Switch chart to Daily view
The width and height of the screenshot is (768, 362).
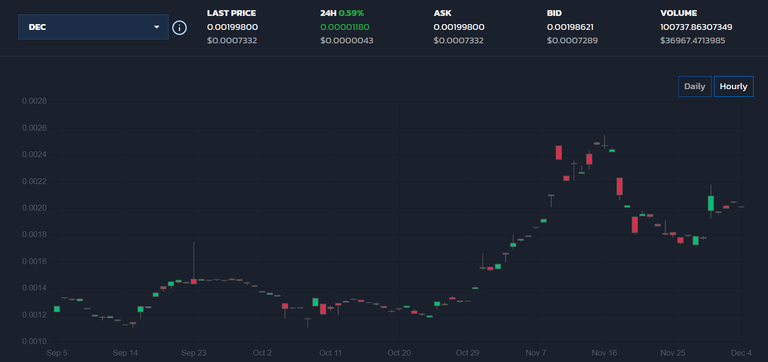click(x=695, y=87)
